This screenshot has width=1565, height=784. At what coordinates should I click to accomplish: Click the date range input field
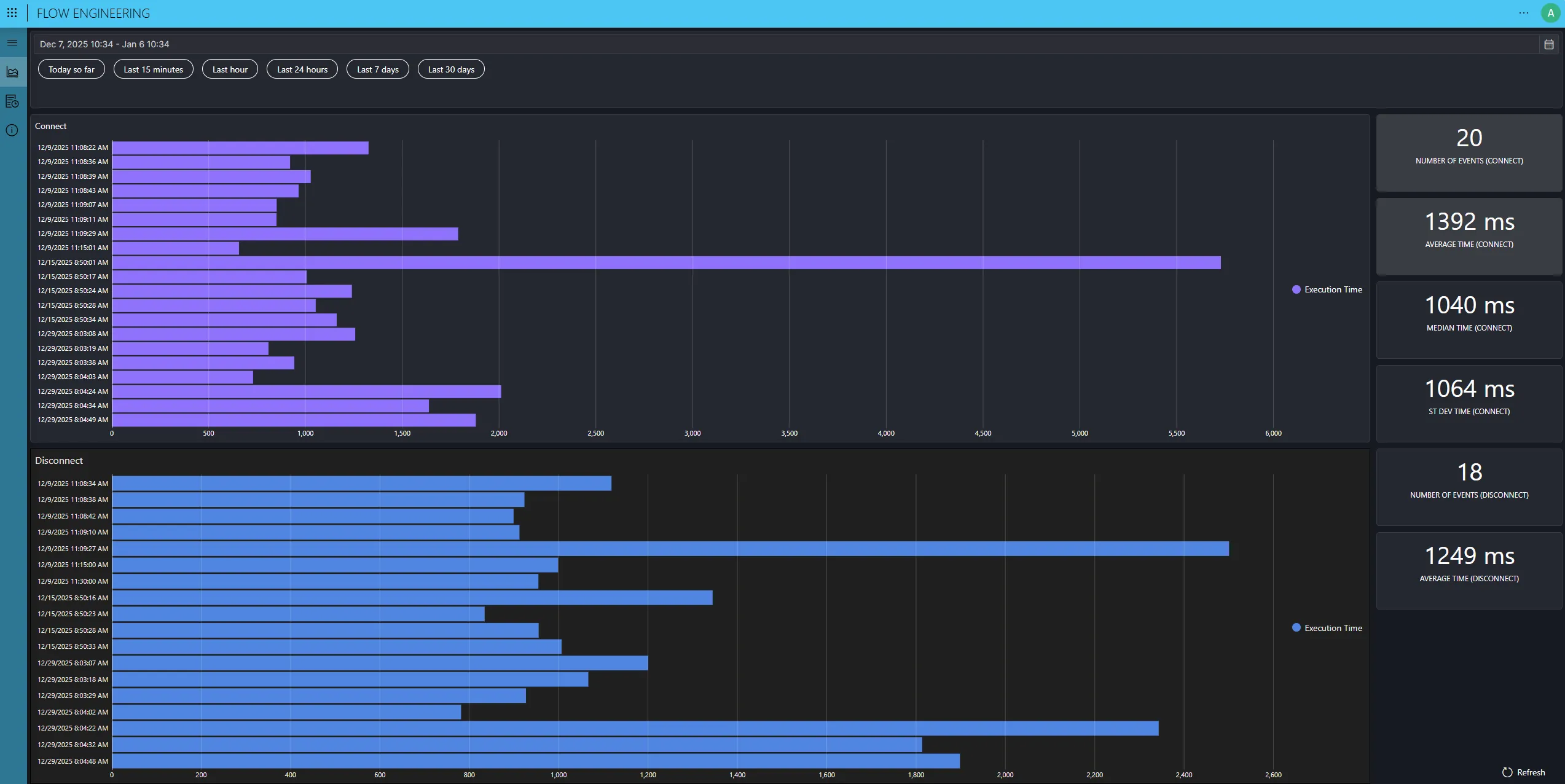(x=786, y=44)
